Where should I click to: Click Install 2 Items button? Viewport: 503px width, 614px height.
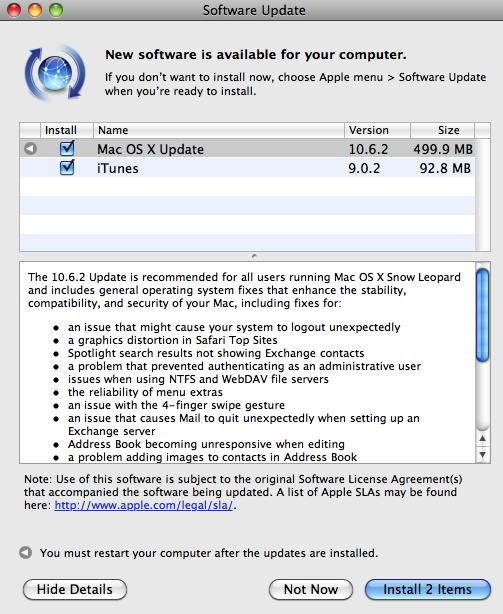[x=427, y=589]
